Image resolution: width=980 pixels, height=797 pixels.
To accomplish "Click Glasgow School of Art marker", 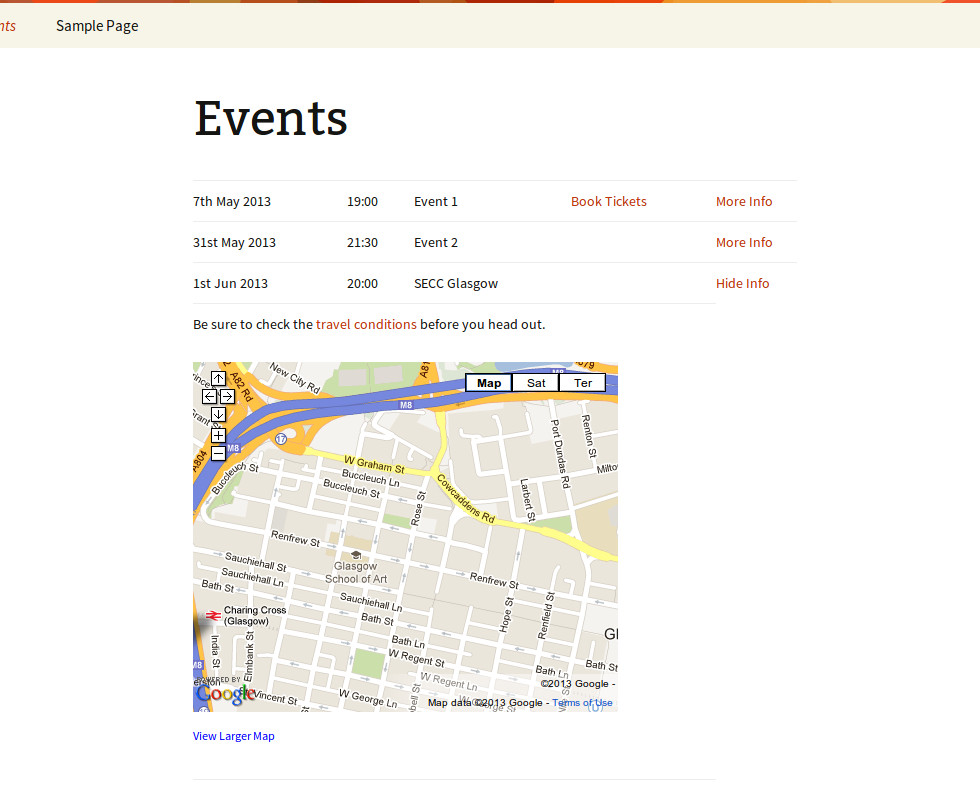I will [355, 554].
